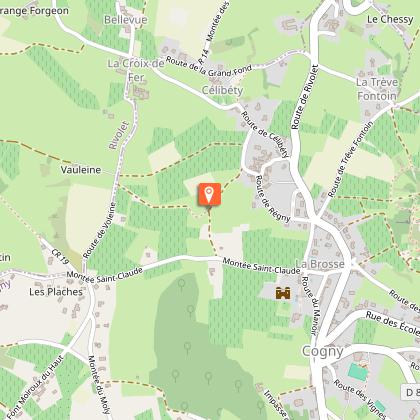The image size is (420, 420).
Task: Click the Route de la Grand Fond label
Action: point(209,66)
